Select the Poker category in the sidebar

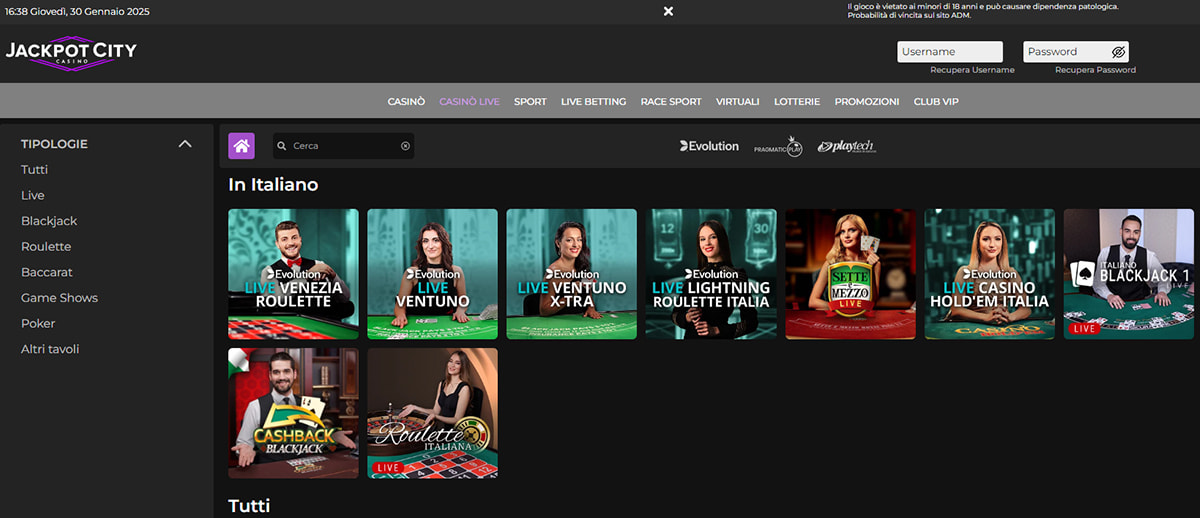click(38, 324)
